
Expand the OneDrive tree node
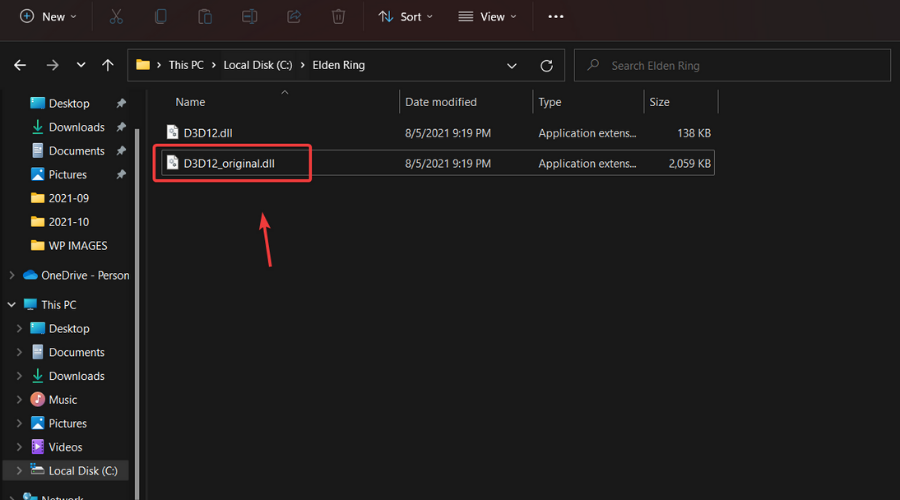pyautogui.click(x=11, y=276)
